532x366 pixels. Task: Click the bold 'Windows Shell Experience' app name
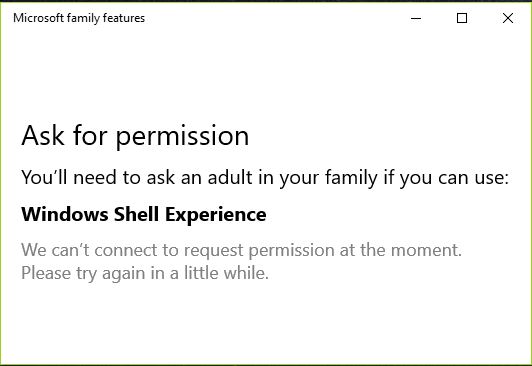144,215
